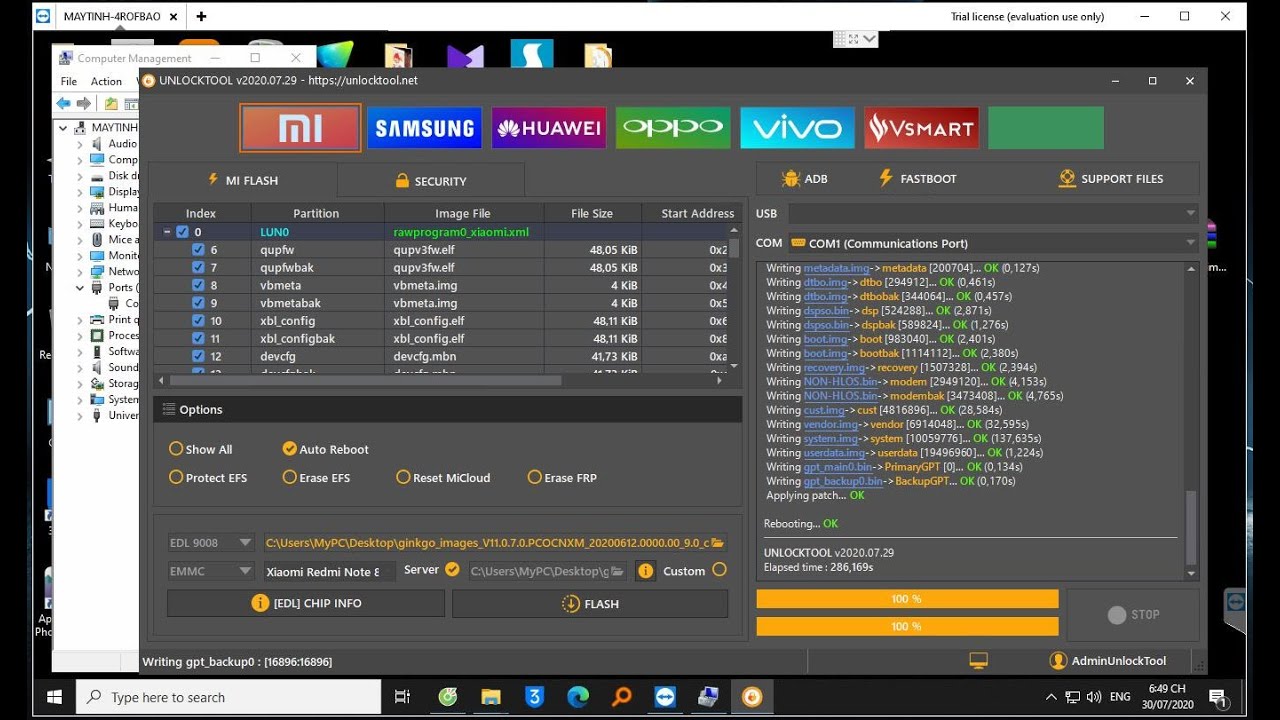Select the Vivo brand logo button

[797, 128]
